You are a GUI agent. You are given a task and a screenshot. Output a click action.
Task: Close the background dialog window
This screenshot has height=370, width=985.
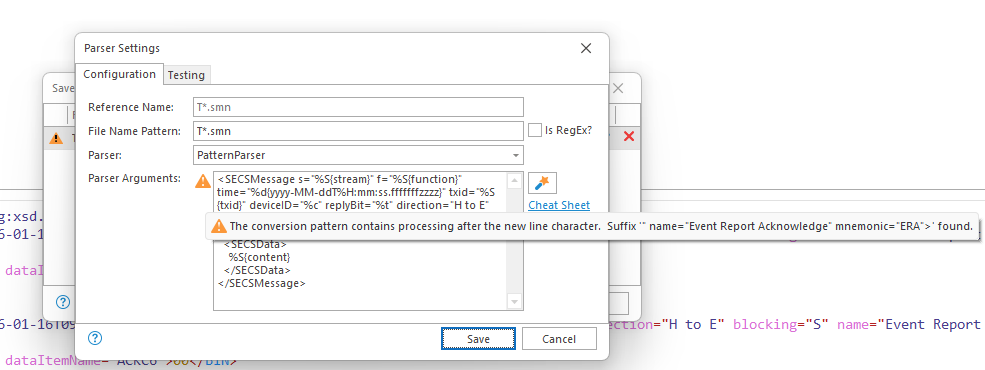coord(618,89)
